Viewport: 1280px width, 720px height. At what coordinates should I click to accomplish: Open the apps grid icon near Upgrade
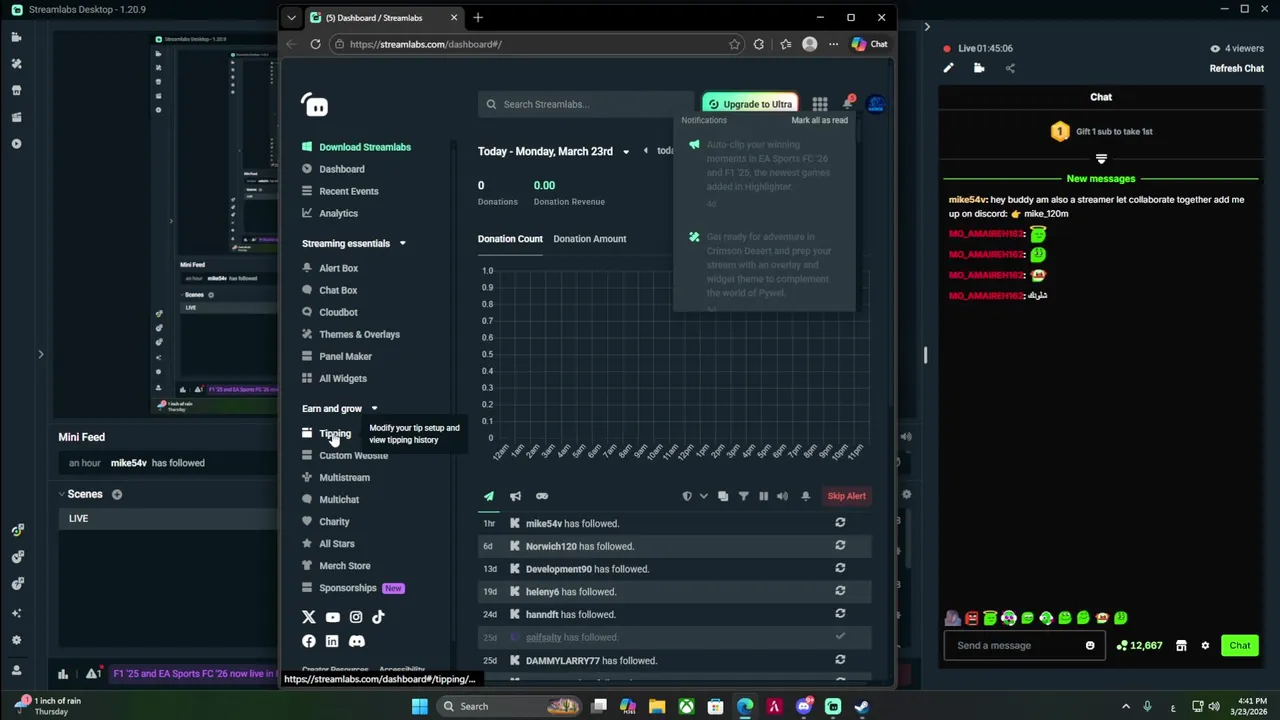(x=820, y=104)
